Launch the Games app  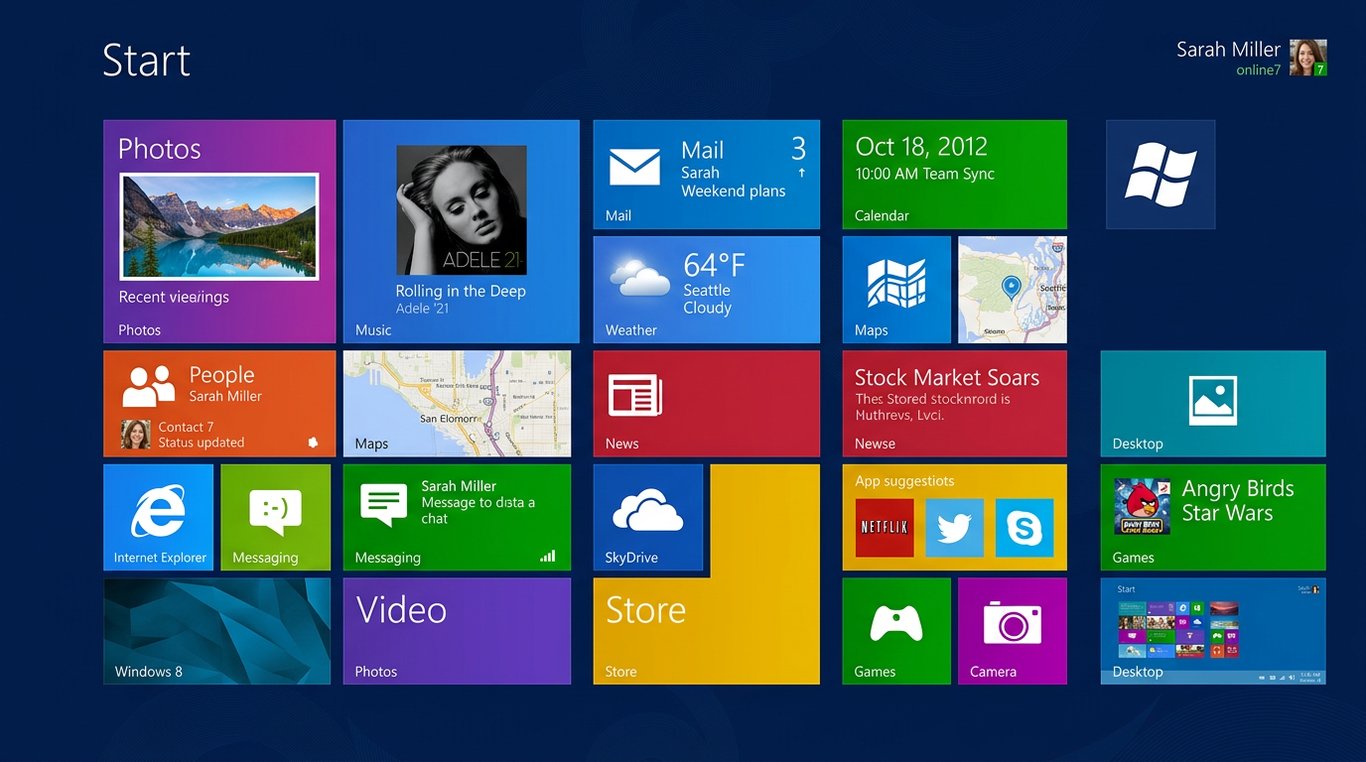pyautogui.click(x=896, y=630)
